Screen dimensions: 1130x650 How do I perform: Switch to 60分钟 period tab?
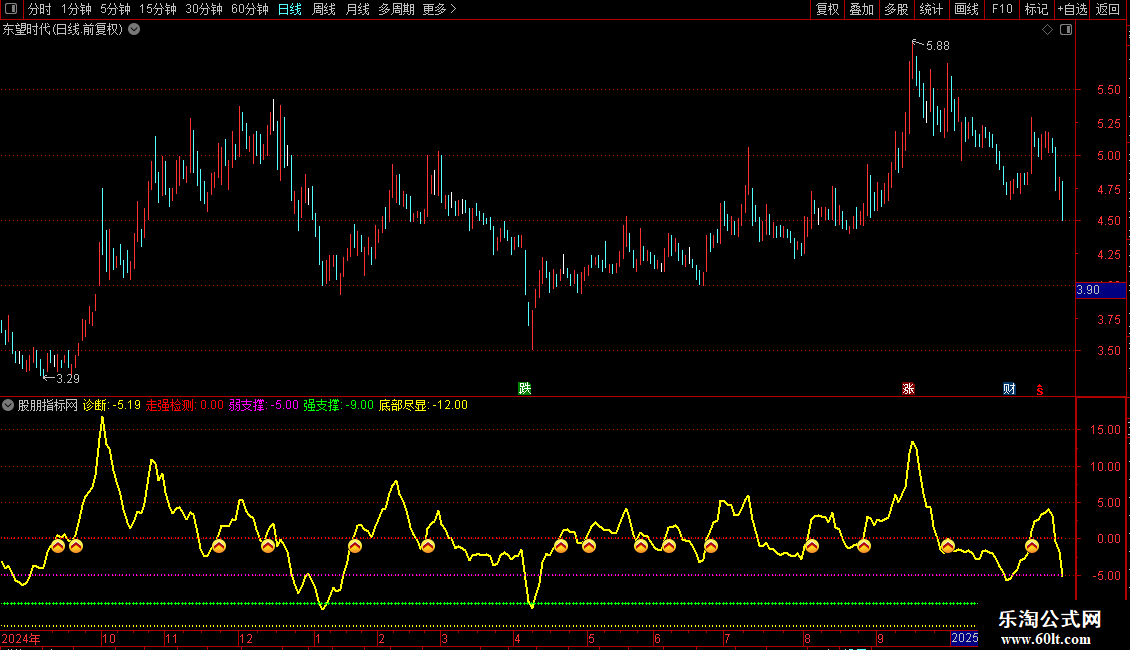click(x=249, y=10)
